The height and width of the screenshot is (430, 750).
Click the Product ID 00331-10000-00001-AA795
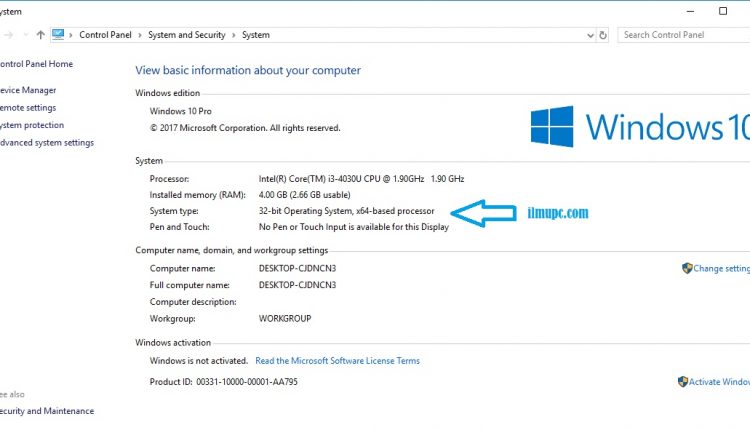pos(223,382)
